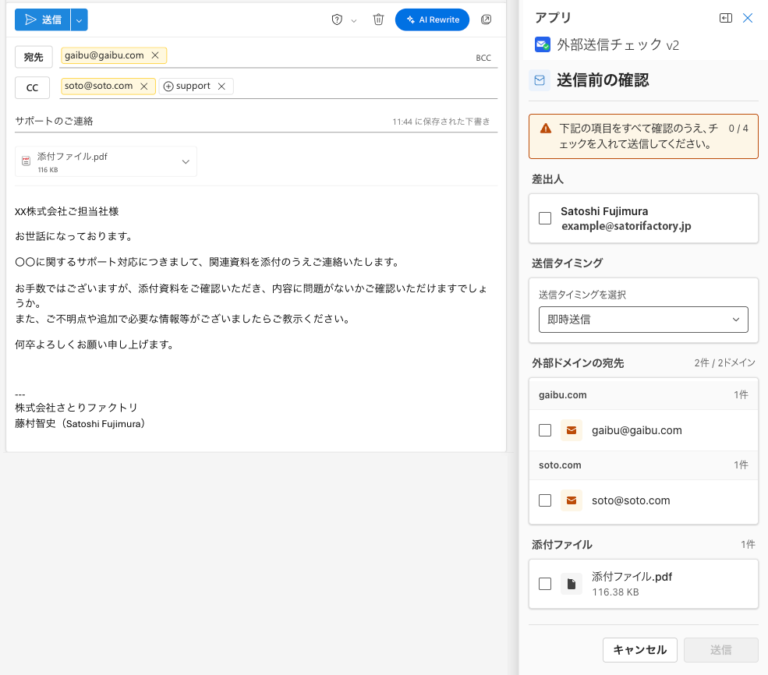Click the shield sensitivity icon
The image size is (768, 675).
(x=337, y=20)
